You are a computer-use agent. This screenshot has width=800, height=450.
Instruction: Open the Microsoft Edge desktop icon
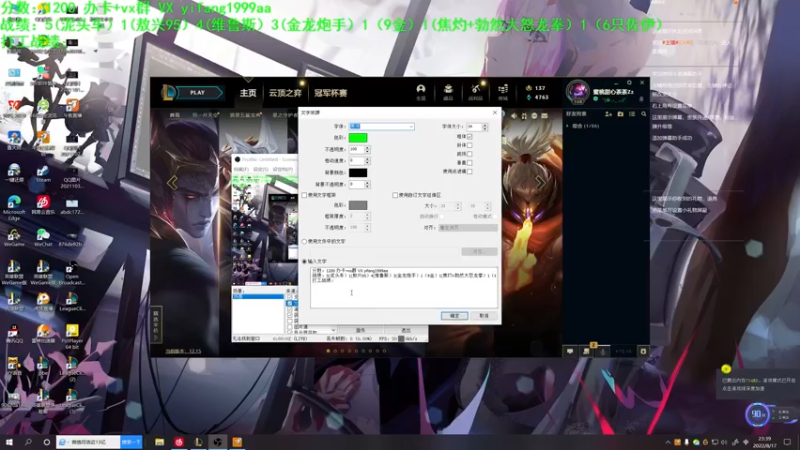click(x=14, y=208)
